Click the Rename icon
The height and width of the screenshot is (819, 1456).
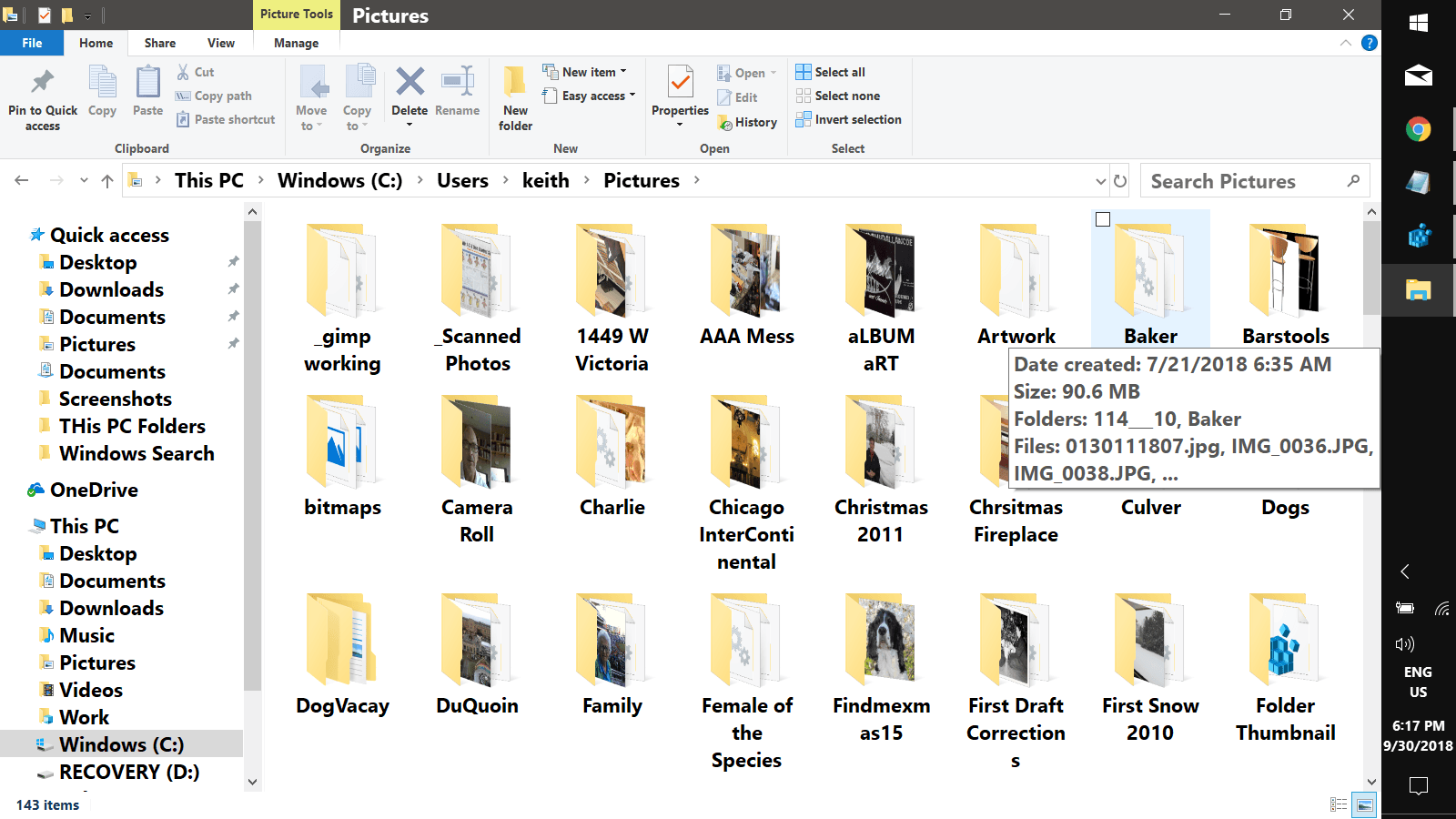(x=457, y=82)
